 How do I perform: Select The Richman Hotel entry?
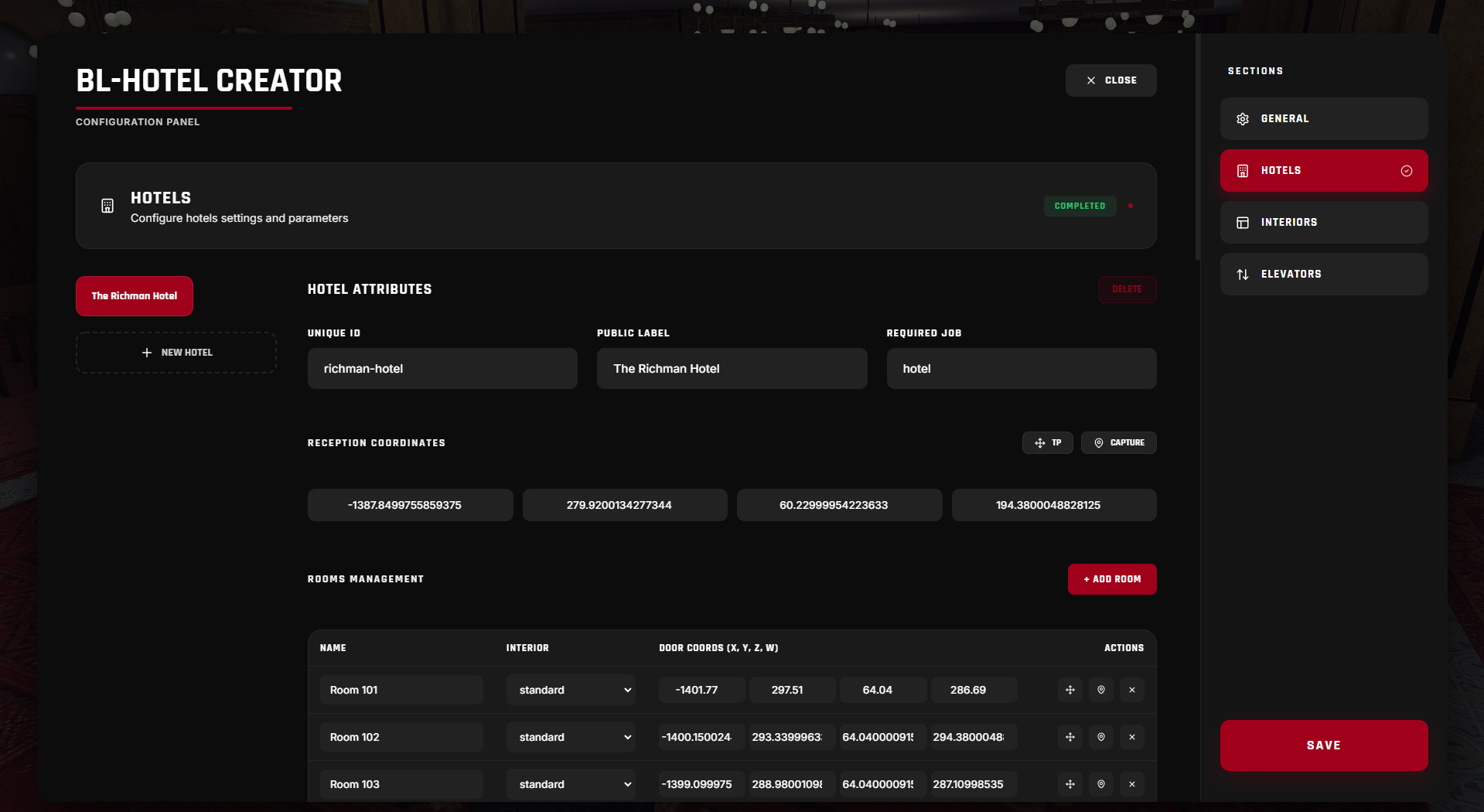pos(135,296)
